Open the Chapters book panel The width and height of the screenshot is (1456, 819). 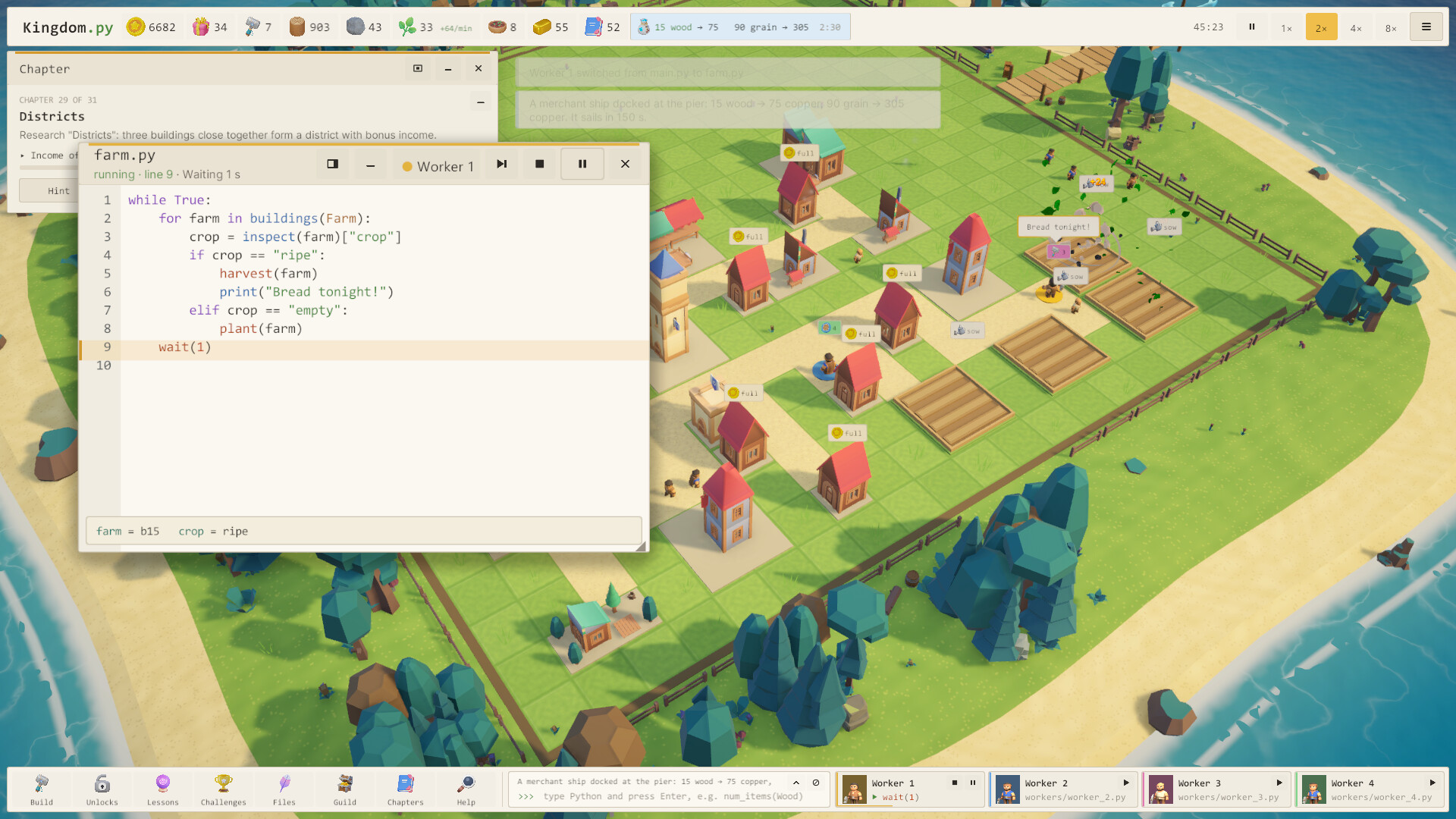406,789
